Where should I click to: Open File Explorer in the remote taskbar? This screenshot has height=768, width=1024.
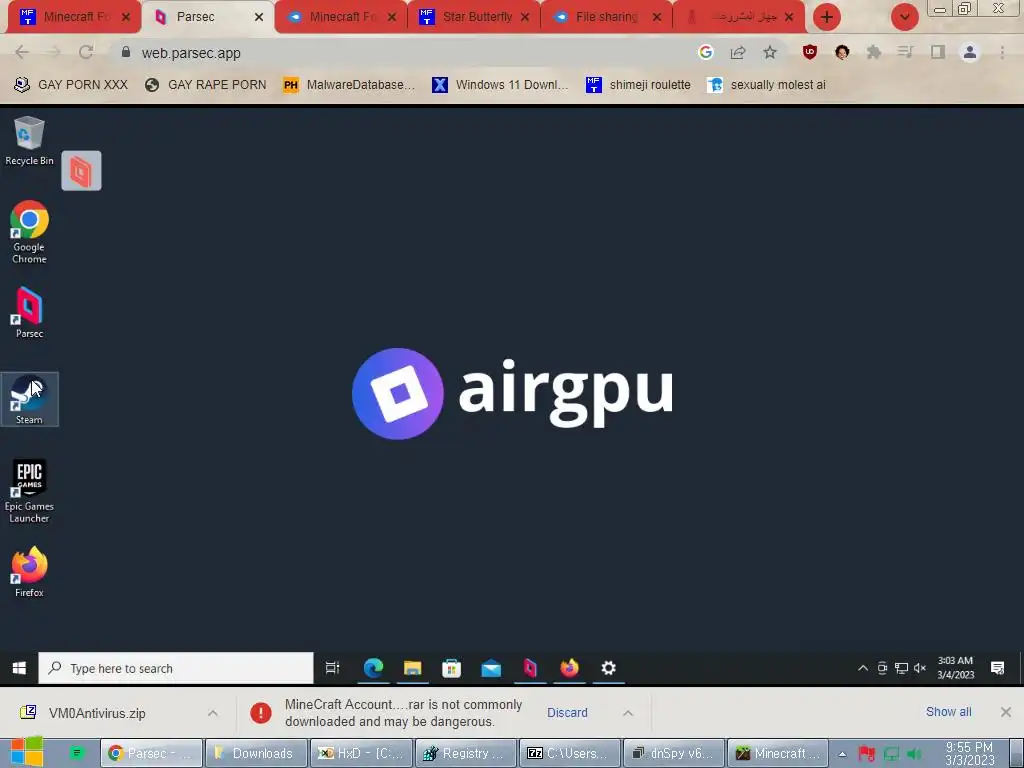pyautogui.click(x=412, y=668)
